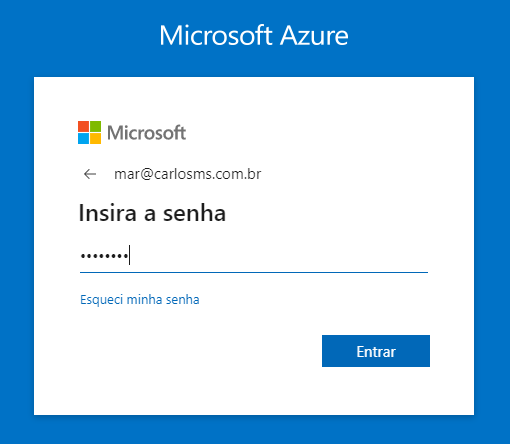Click the Insira a senha heading
This screenshot has width=510, height=444.
coord(152,213)
